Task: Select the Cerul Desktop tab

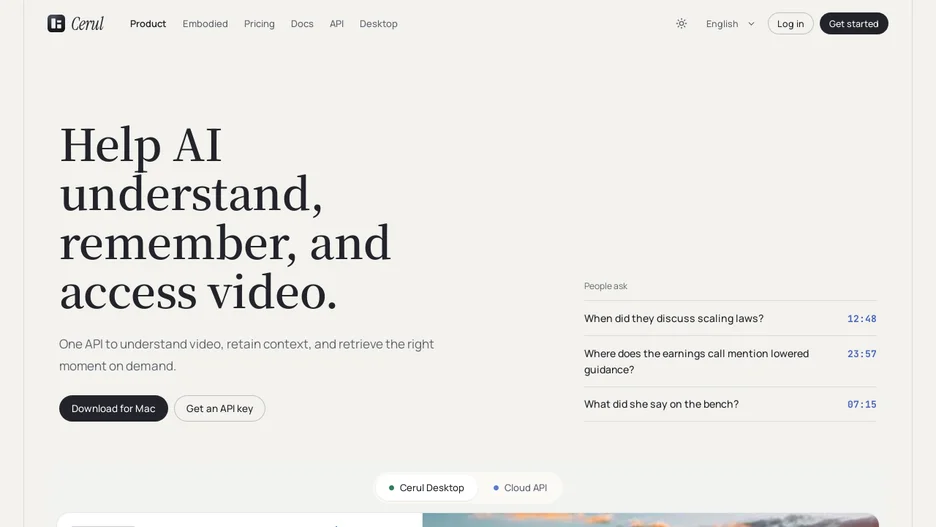Action: 426,488
